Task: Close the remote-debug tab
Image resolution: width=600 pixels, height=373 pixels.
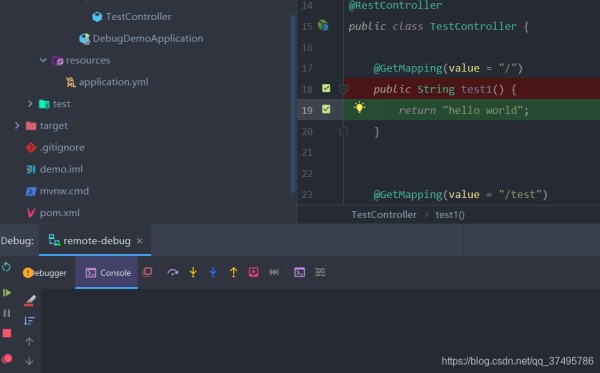Action: click(x=140, y=241)
